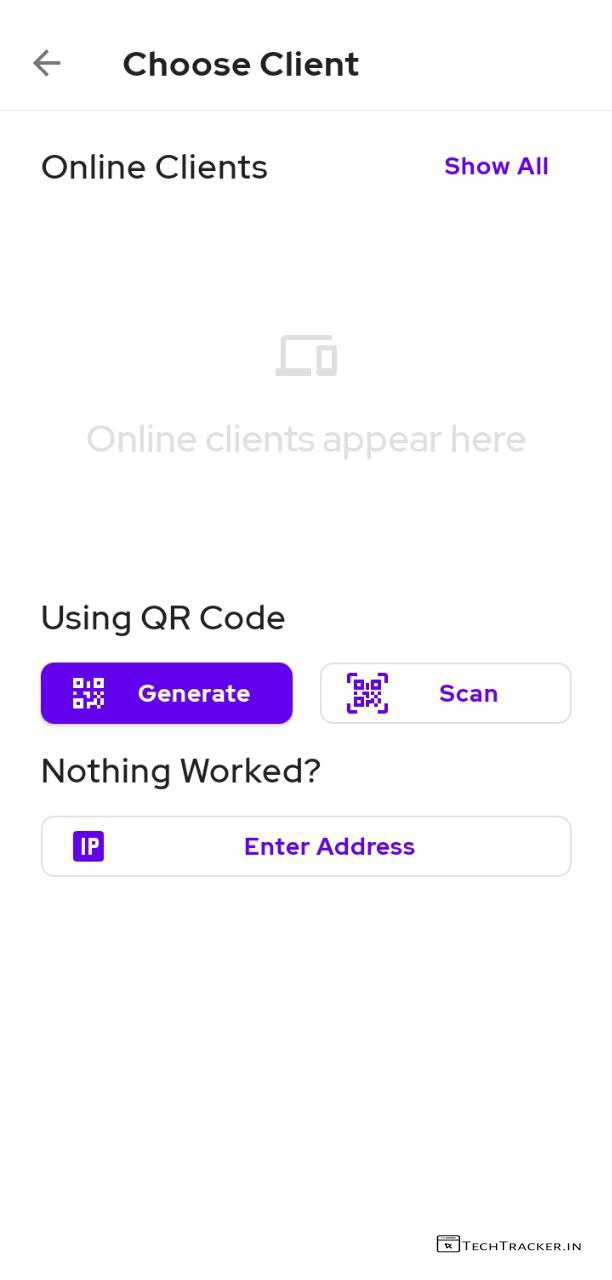Tap the Scan button label
Image resolution: width=612 pixels, height=1280 pixels.
pos(468,693)
